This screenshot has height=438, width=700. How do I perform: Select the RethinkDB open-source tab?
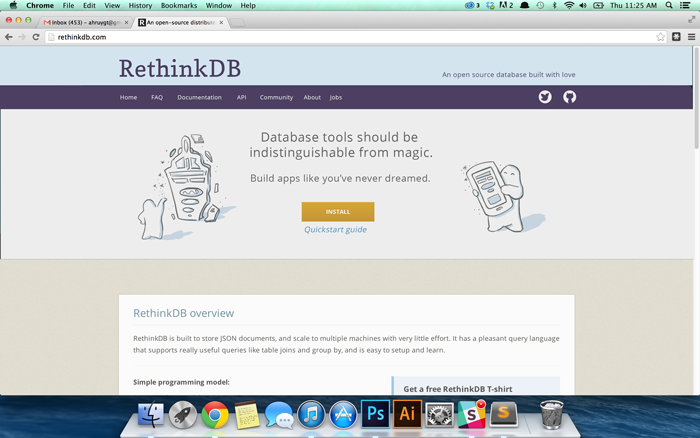[179, 22]
